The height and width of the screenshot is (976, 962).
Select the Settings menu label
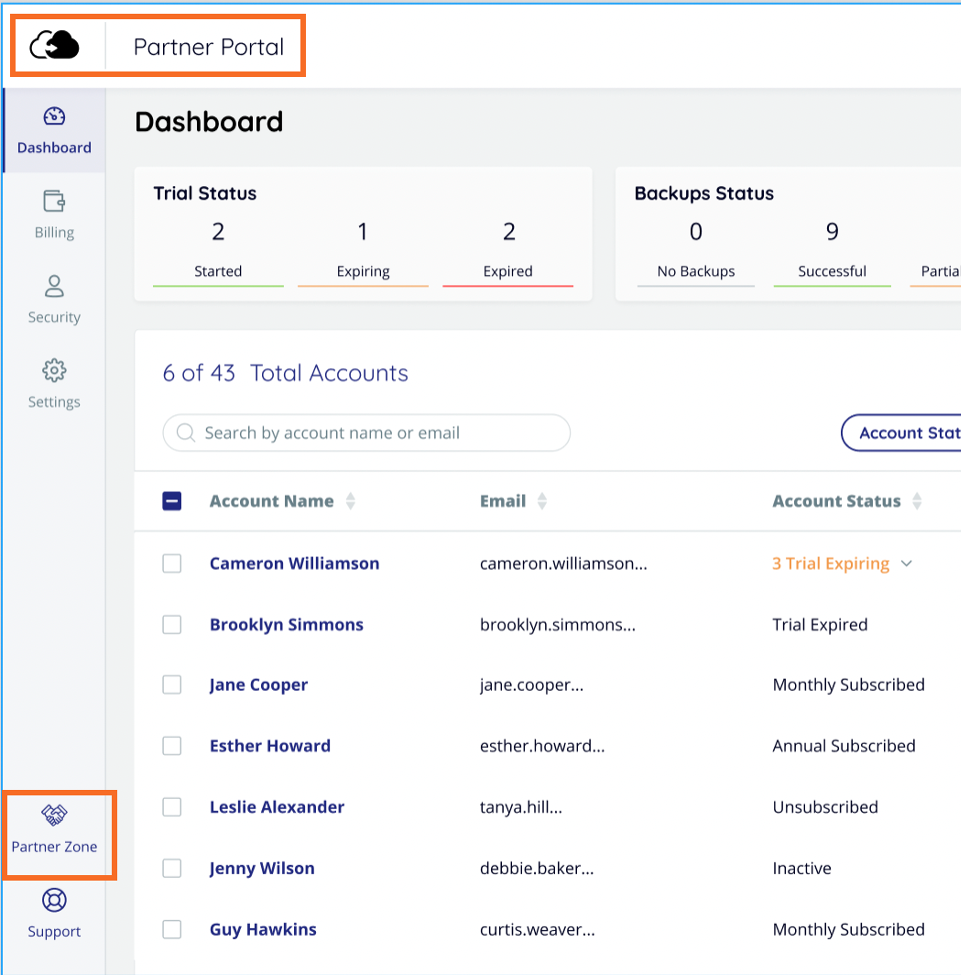pyautogui.click(x=54, y=401)
